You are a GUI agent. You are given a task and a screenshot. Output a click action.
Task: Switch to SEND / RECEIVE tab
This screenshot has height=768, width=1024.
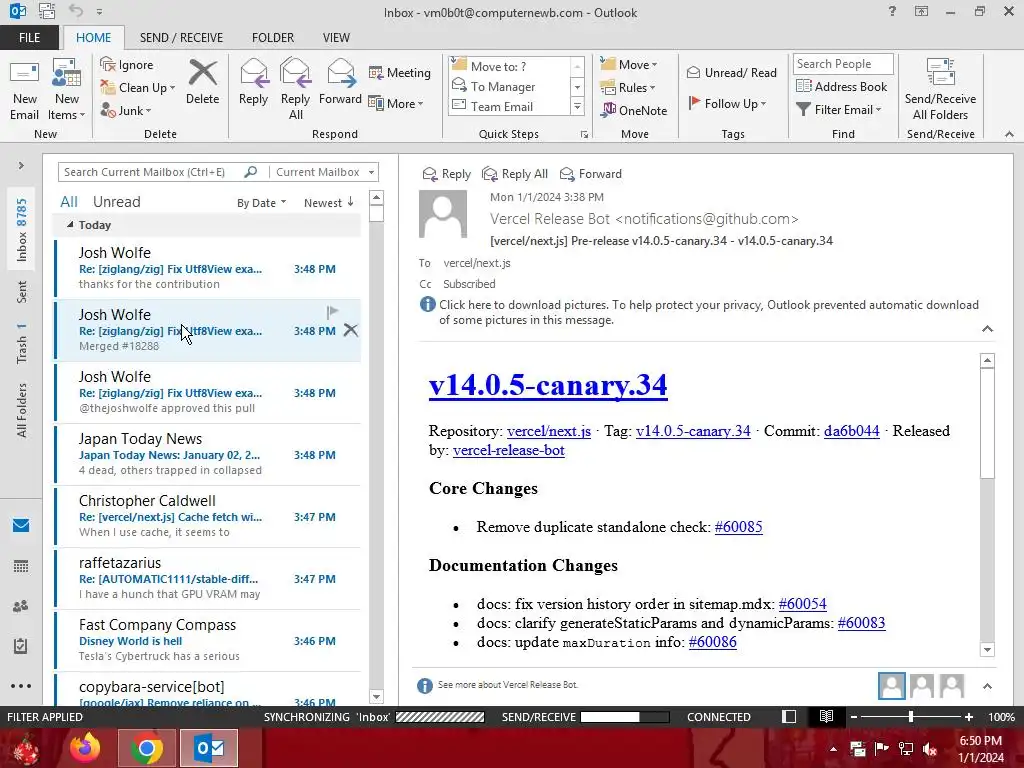coord(181,37)
